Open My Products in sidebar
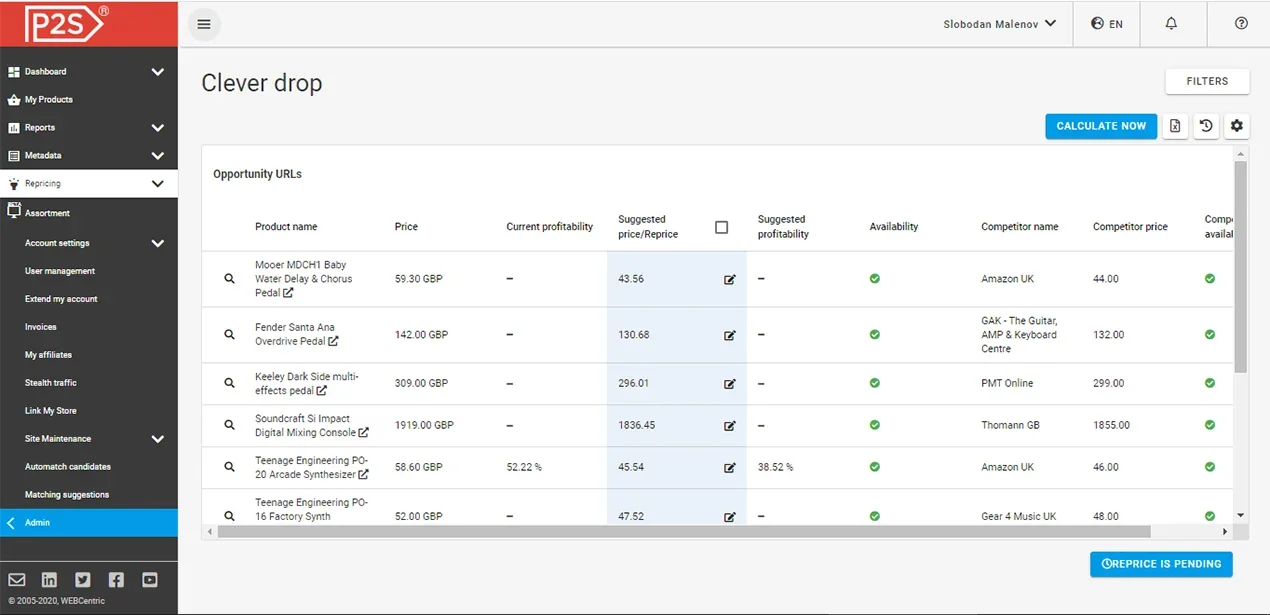Screen dimensions: 1270x615 coord(49,100)
